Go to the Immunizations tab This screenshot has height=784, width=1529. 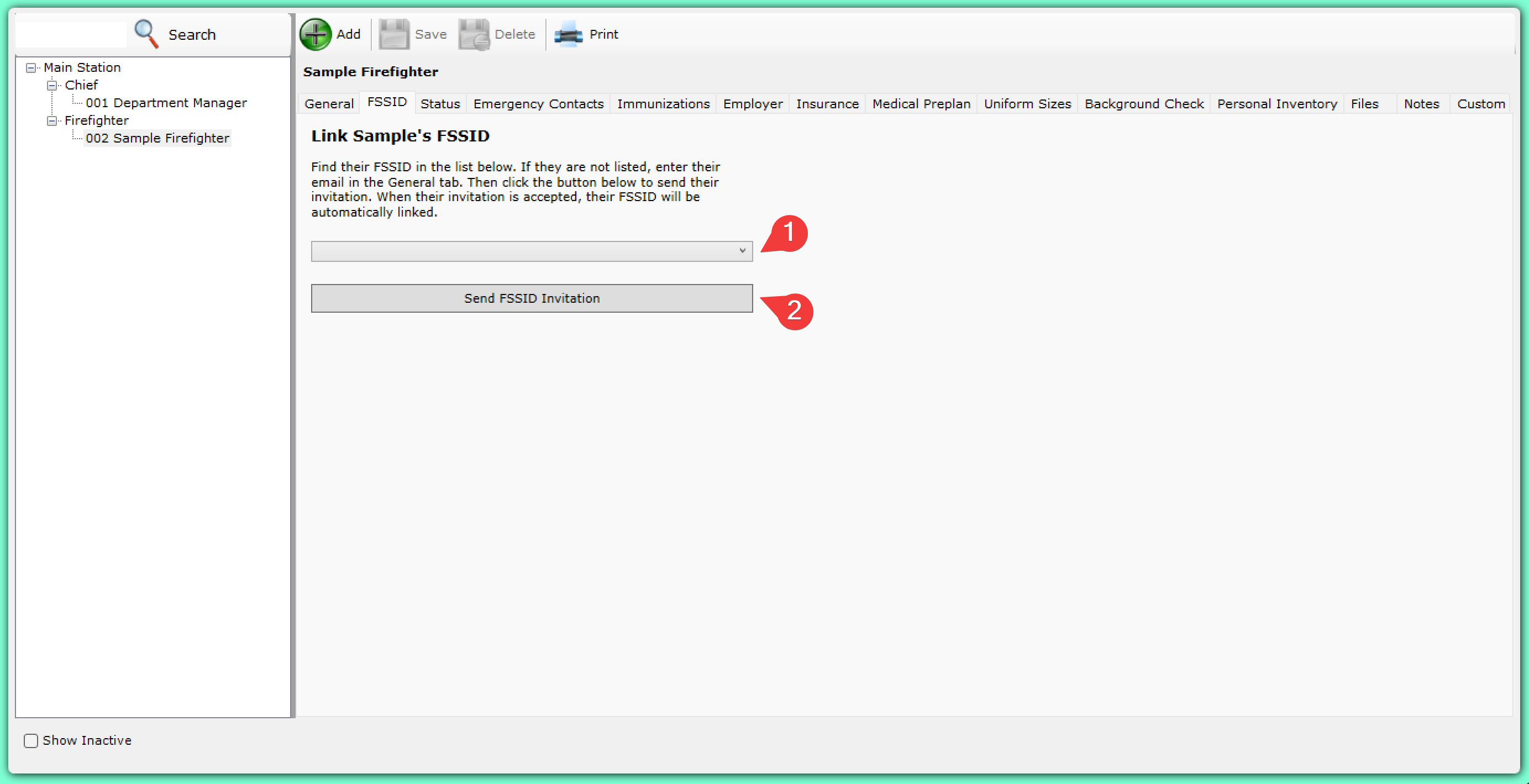(x=663, y=104)
